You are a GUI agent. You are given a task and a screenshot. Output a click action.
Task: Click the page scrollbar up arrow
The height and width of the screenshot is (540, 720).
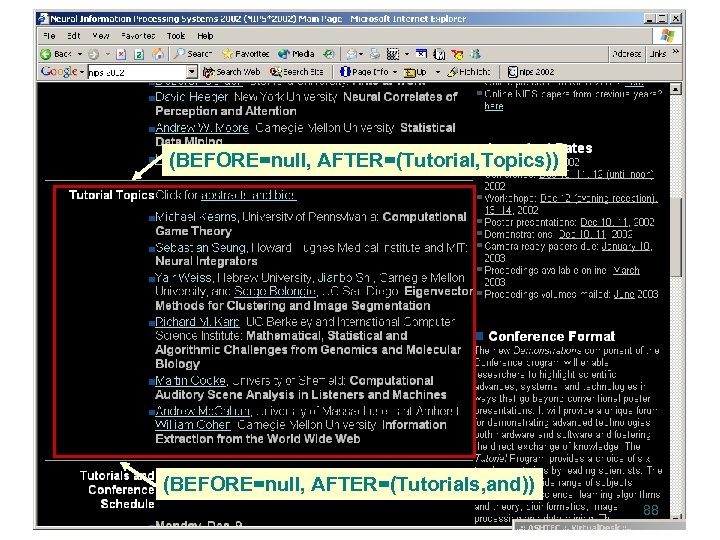(x=675, y=89)
